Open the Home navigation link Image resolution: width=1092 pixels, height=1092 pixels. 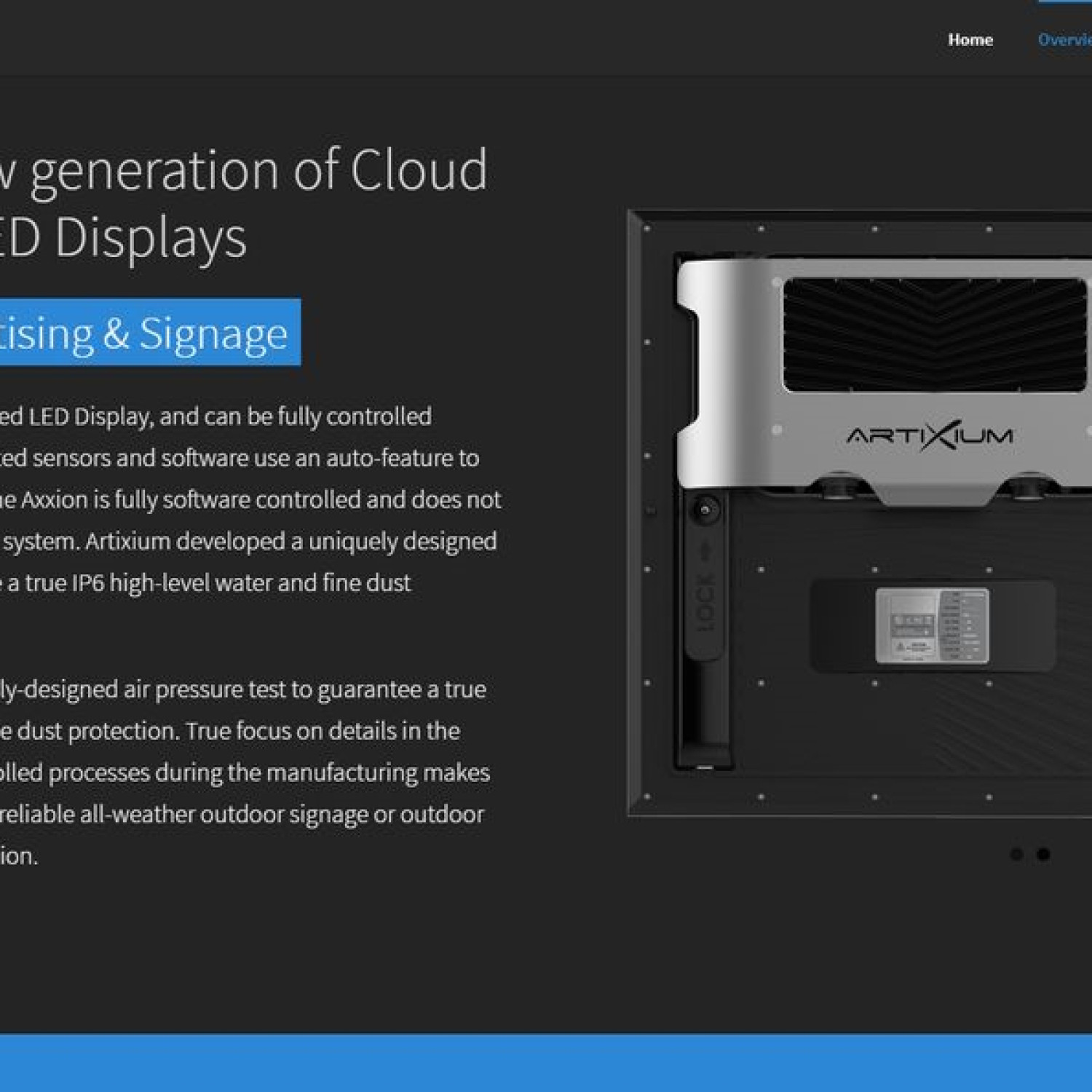click(x=970, y=40)
